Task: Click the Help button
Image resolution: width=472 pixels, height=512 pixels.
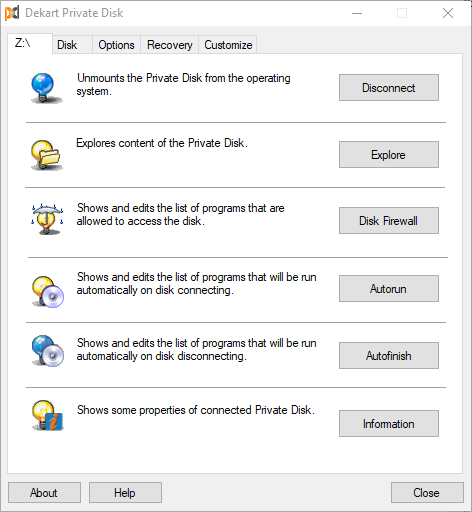Action: click(x=125, y=493)
